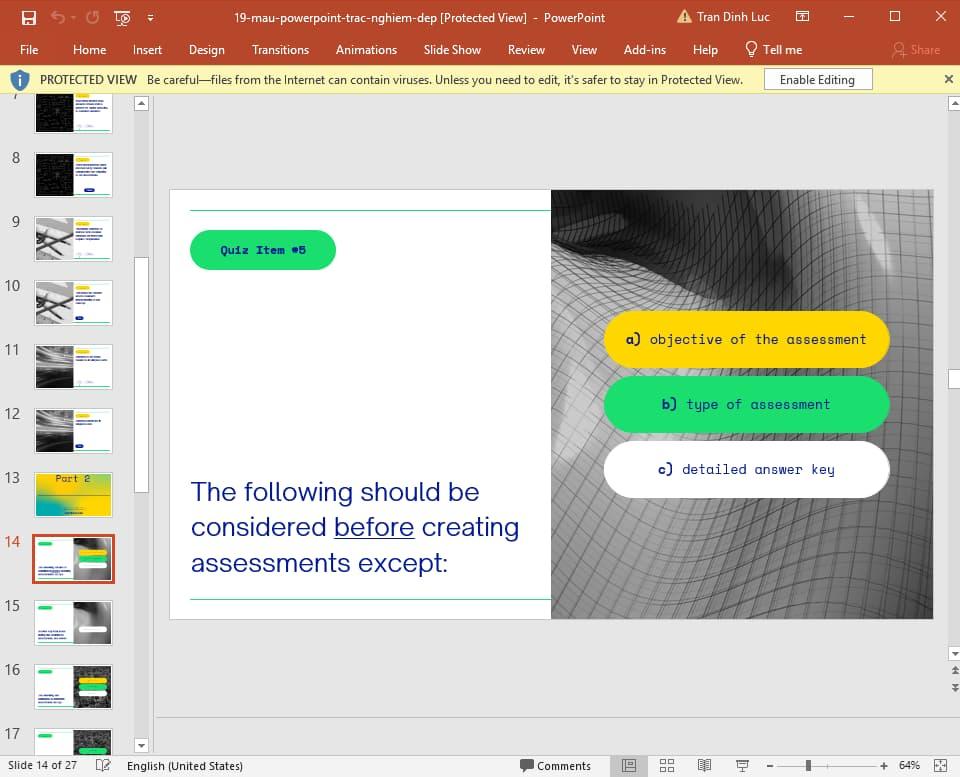Open the Comments pane
Screen dimensions: 960x777
556,766
